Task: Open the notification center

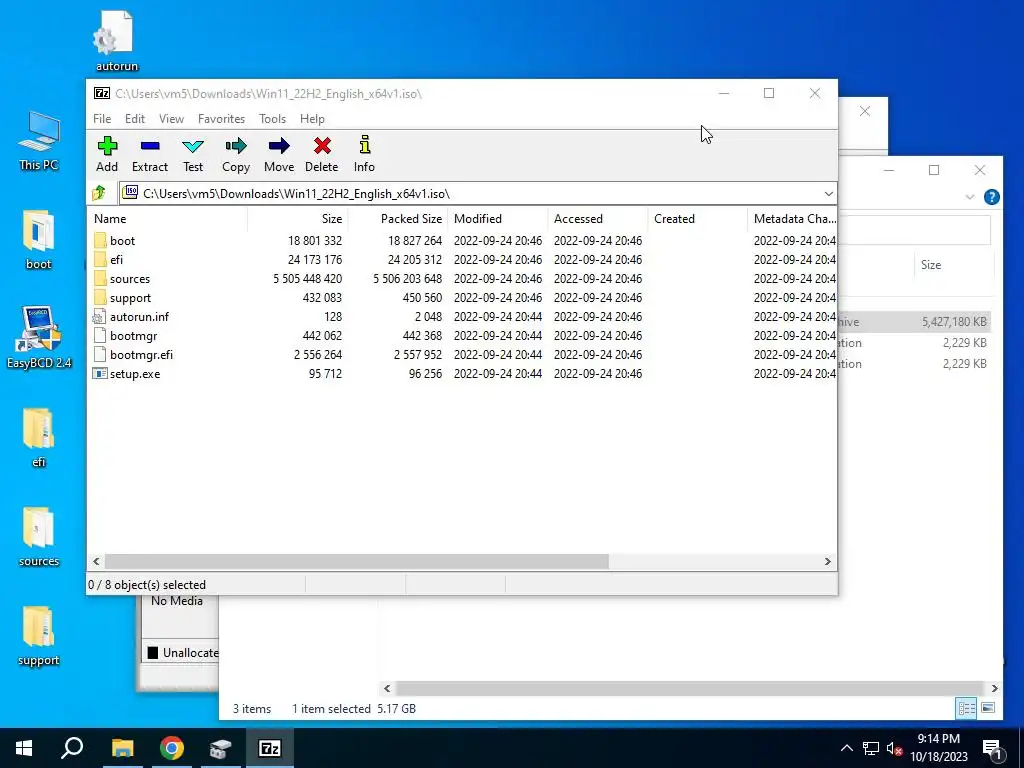Action: coord(991,749)
